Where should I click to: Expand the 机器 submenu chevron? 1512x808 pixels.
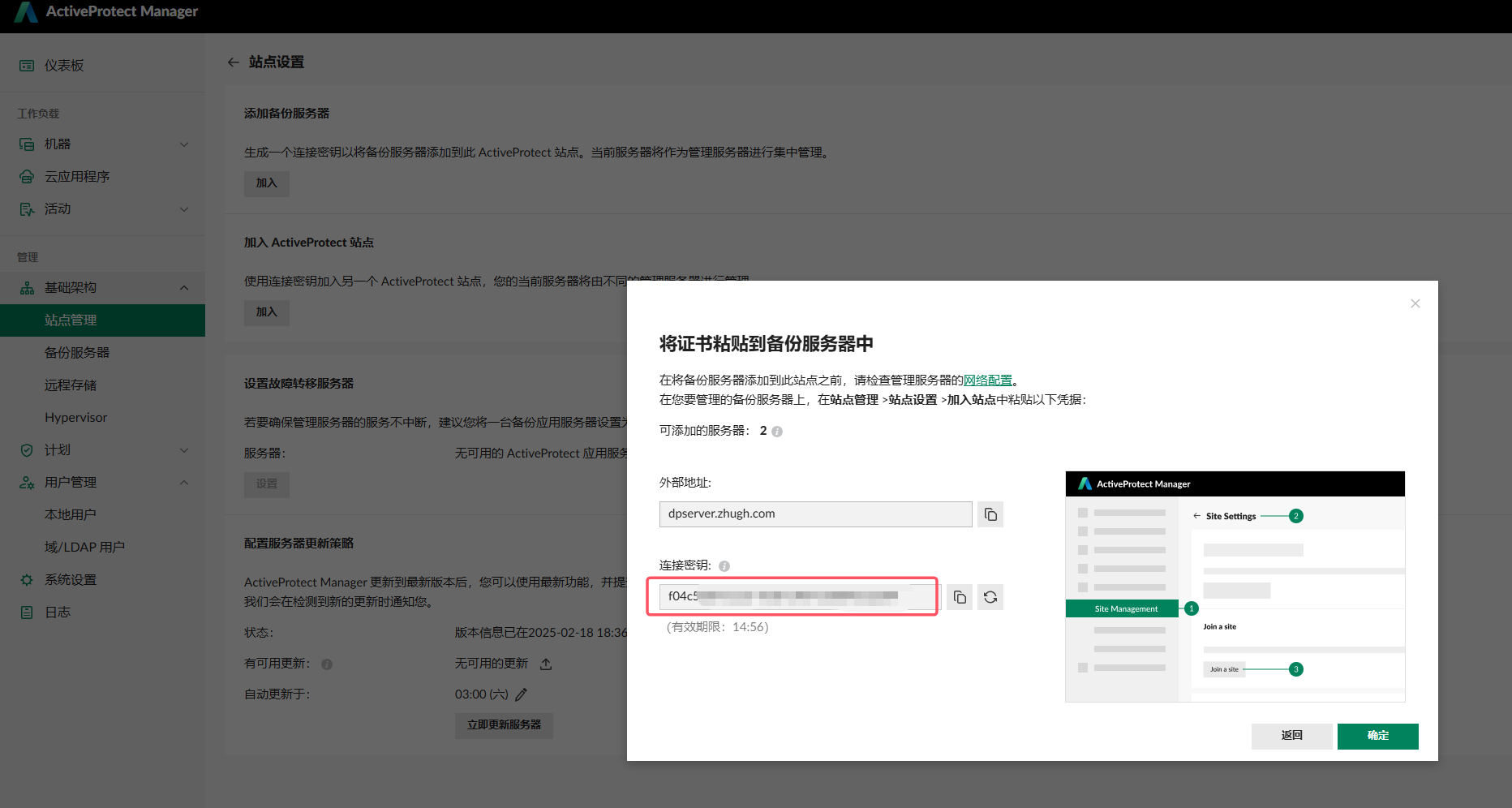pyautogui.click(x=184, y=144)
